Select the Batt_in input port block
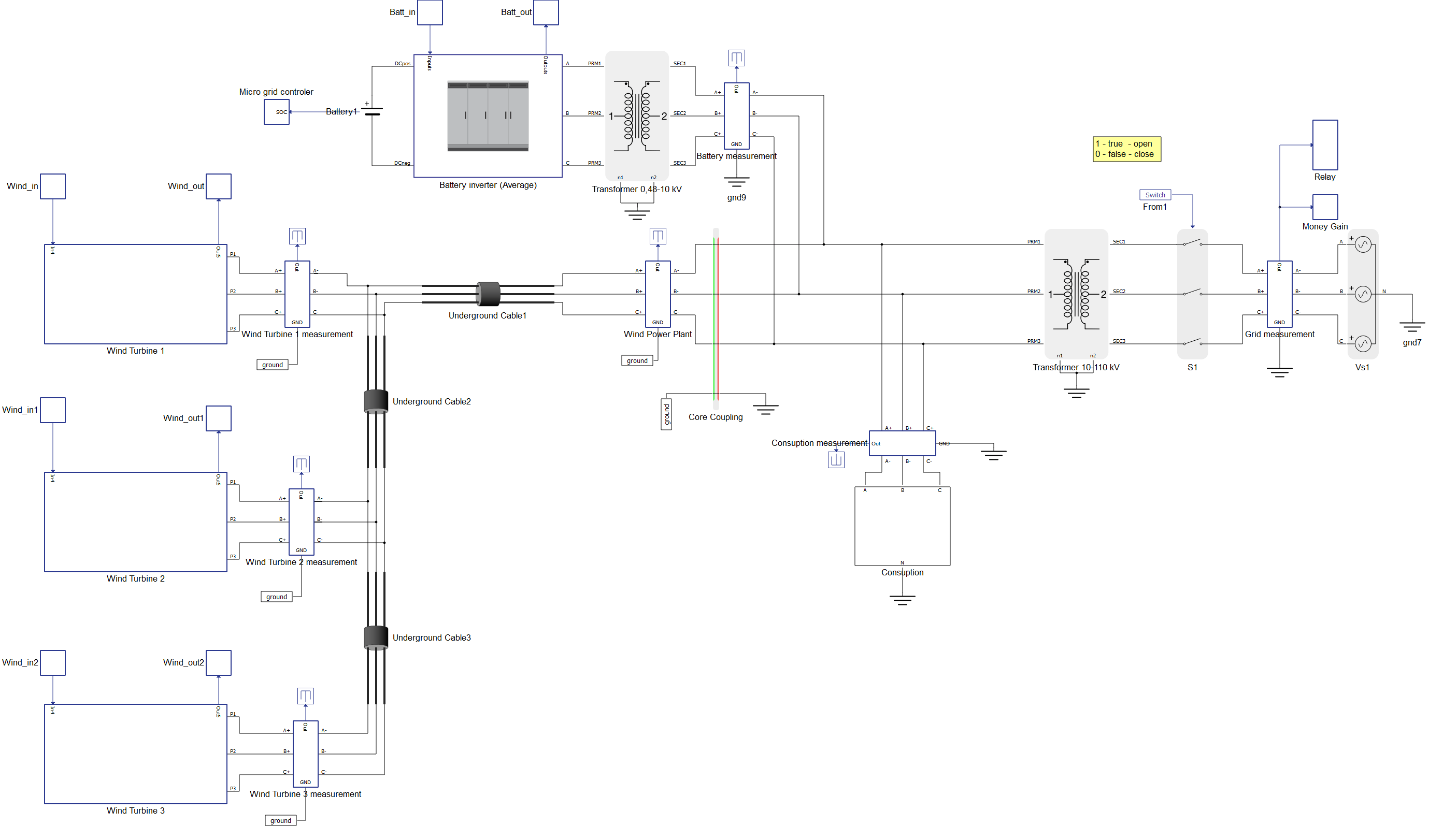 (430, 12)
